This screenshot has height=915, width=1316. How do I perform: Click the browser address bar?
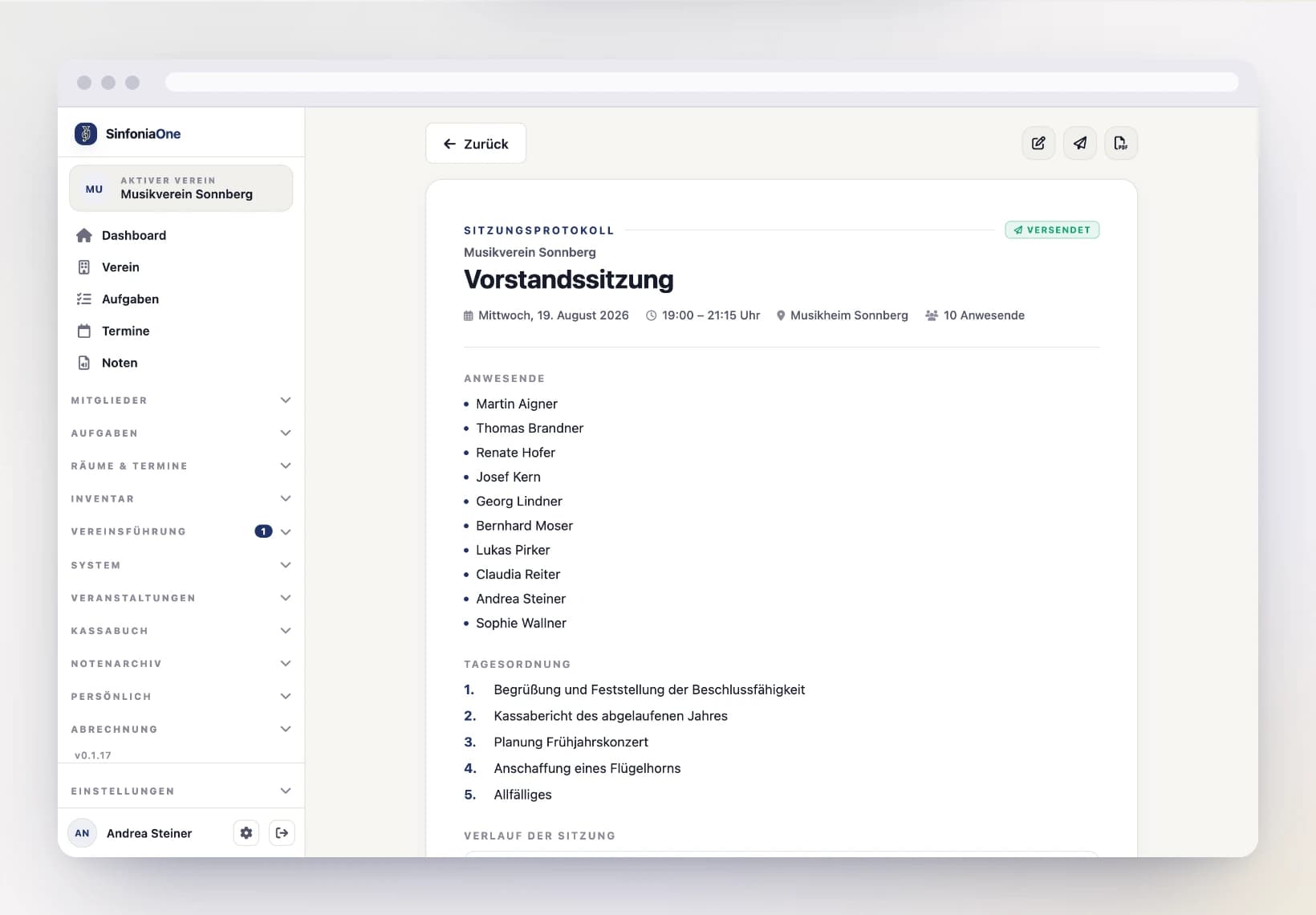[701, 83]
